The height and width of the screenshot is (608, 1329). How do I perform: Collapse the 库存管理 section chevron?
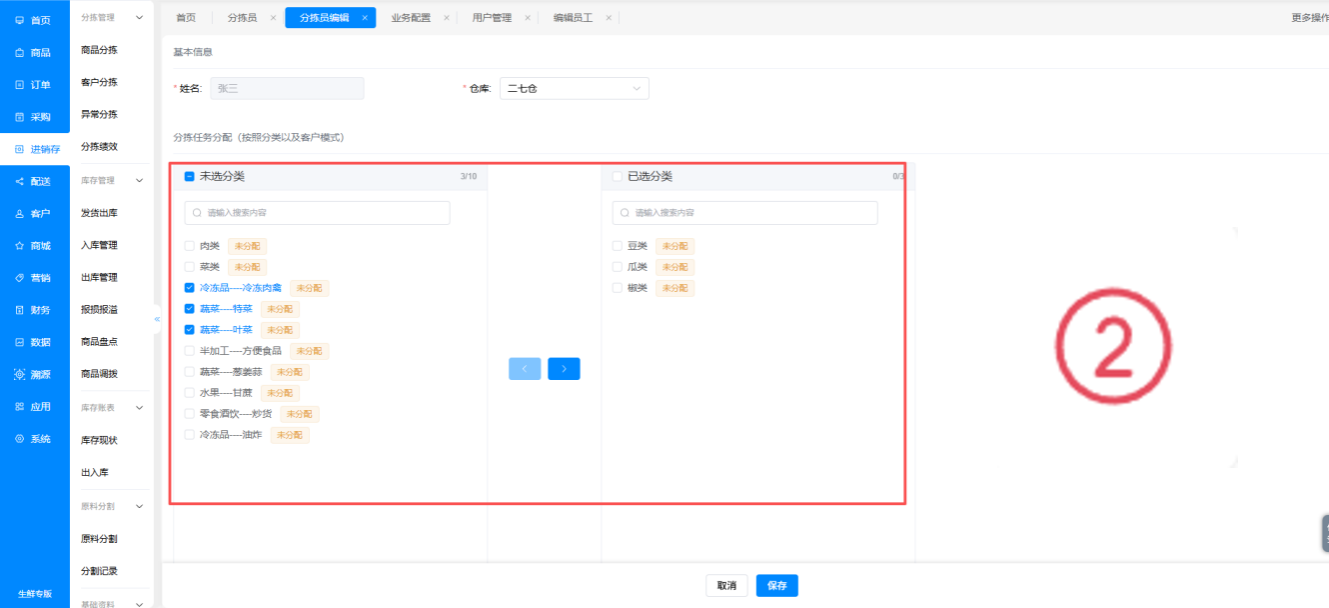(x=139, y=181)
